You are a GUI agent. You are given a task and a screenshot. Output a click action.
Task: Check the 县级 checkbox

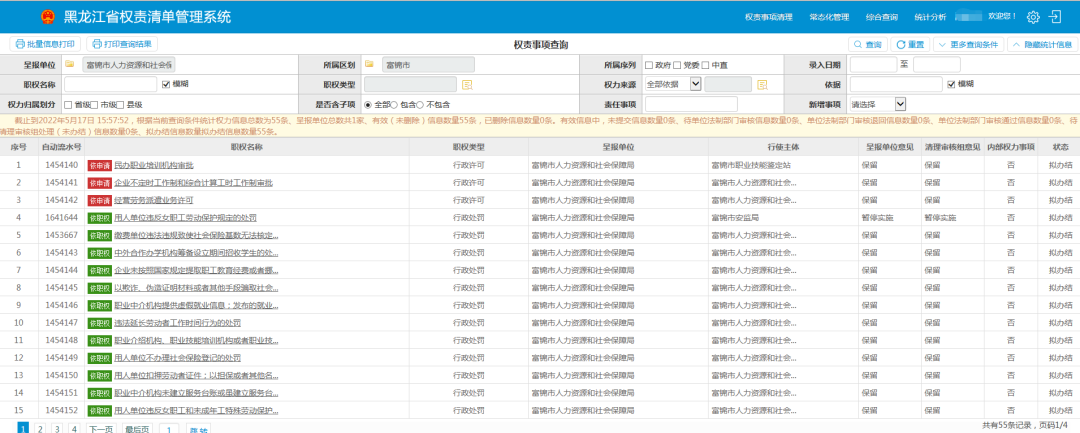pyautogui.click(x=121, y=105)
